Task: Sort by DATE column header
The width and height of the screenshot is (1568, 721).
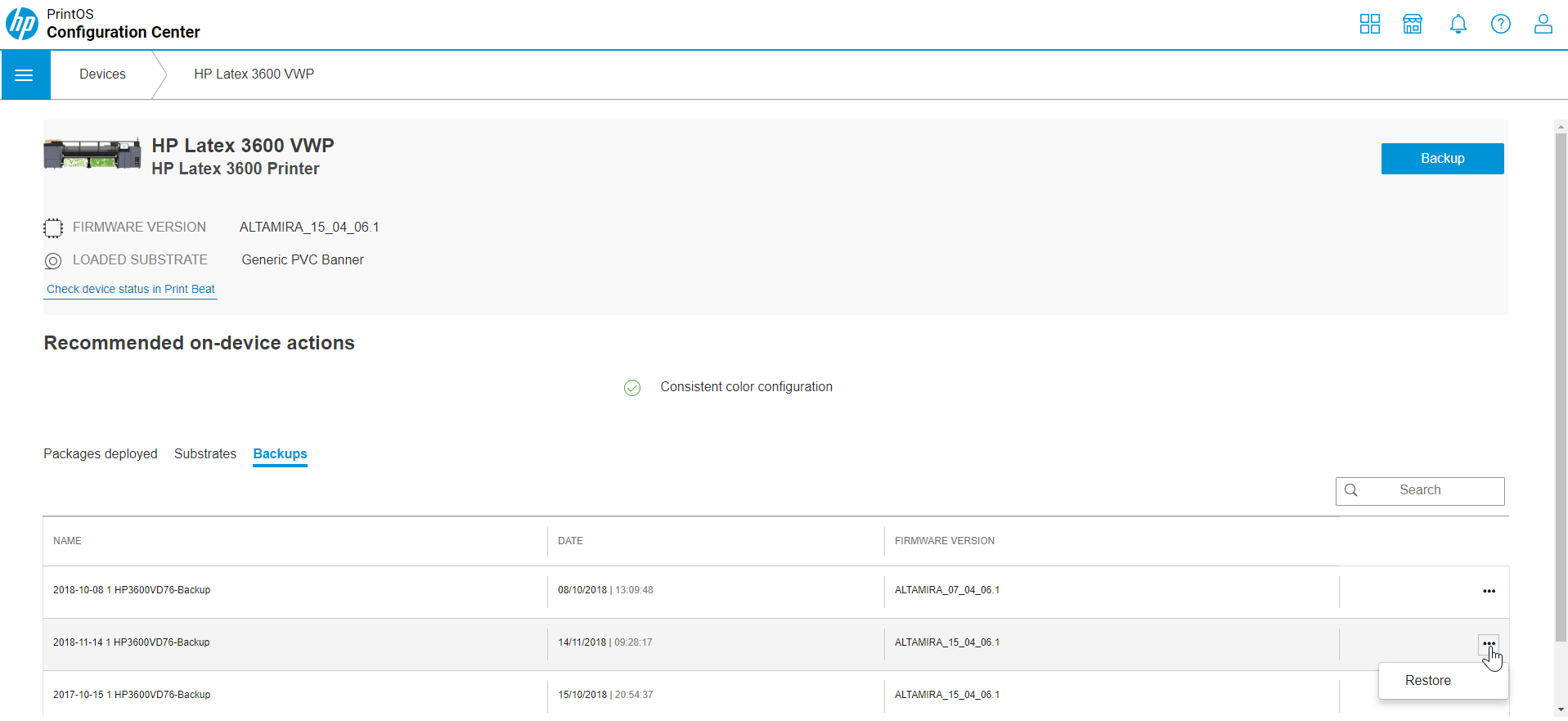Action: click(570, 541)
